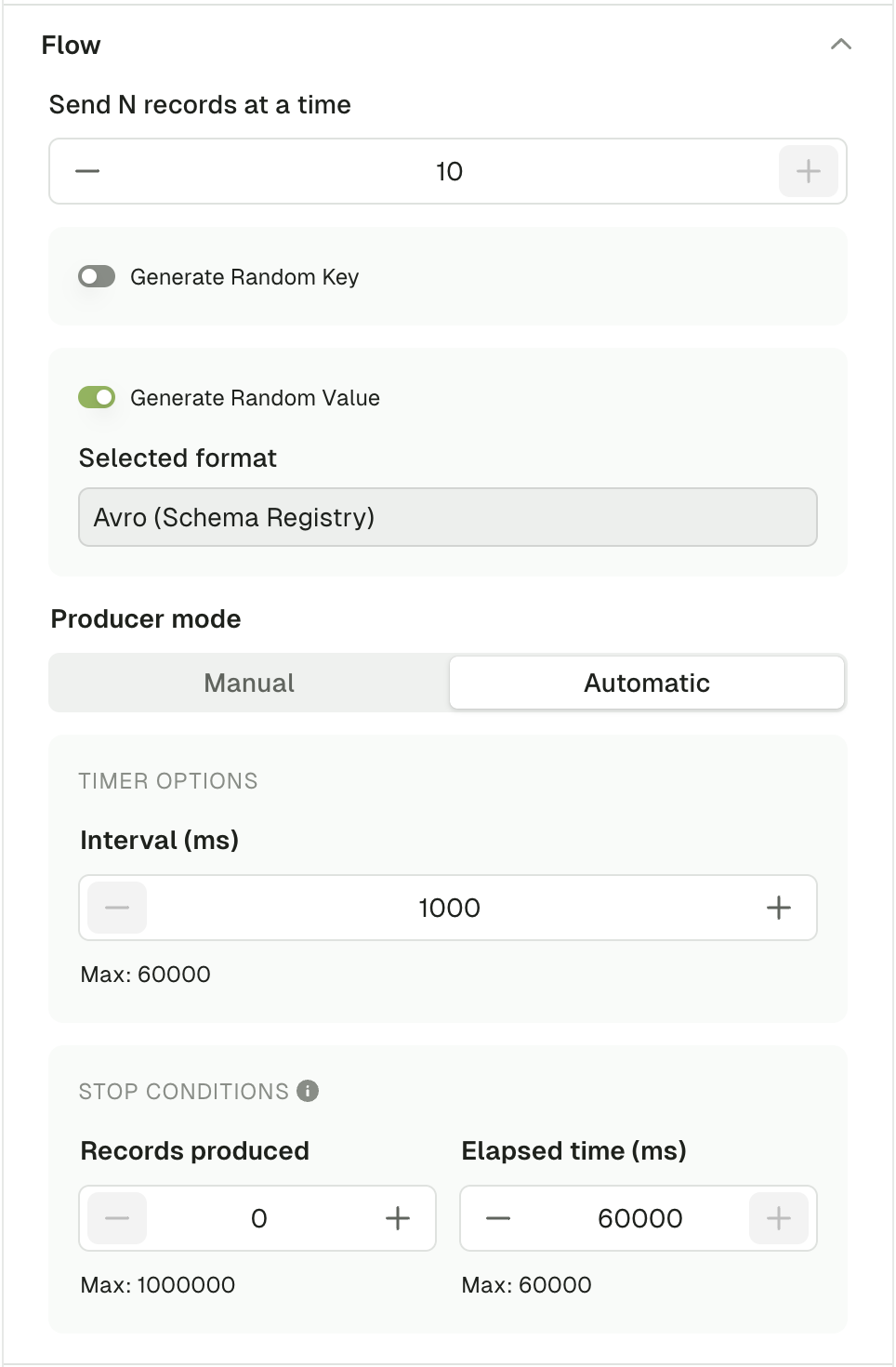Enable the Generate Random Key toggle
The height and width of the screenshot is (1367, 896).
[x=97, y=276]
